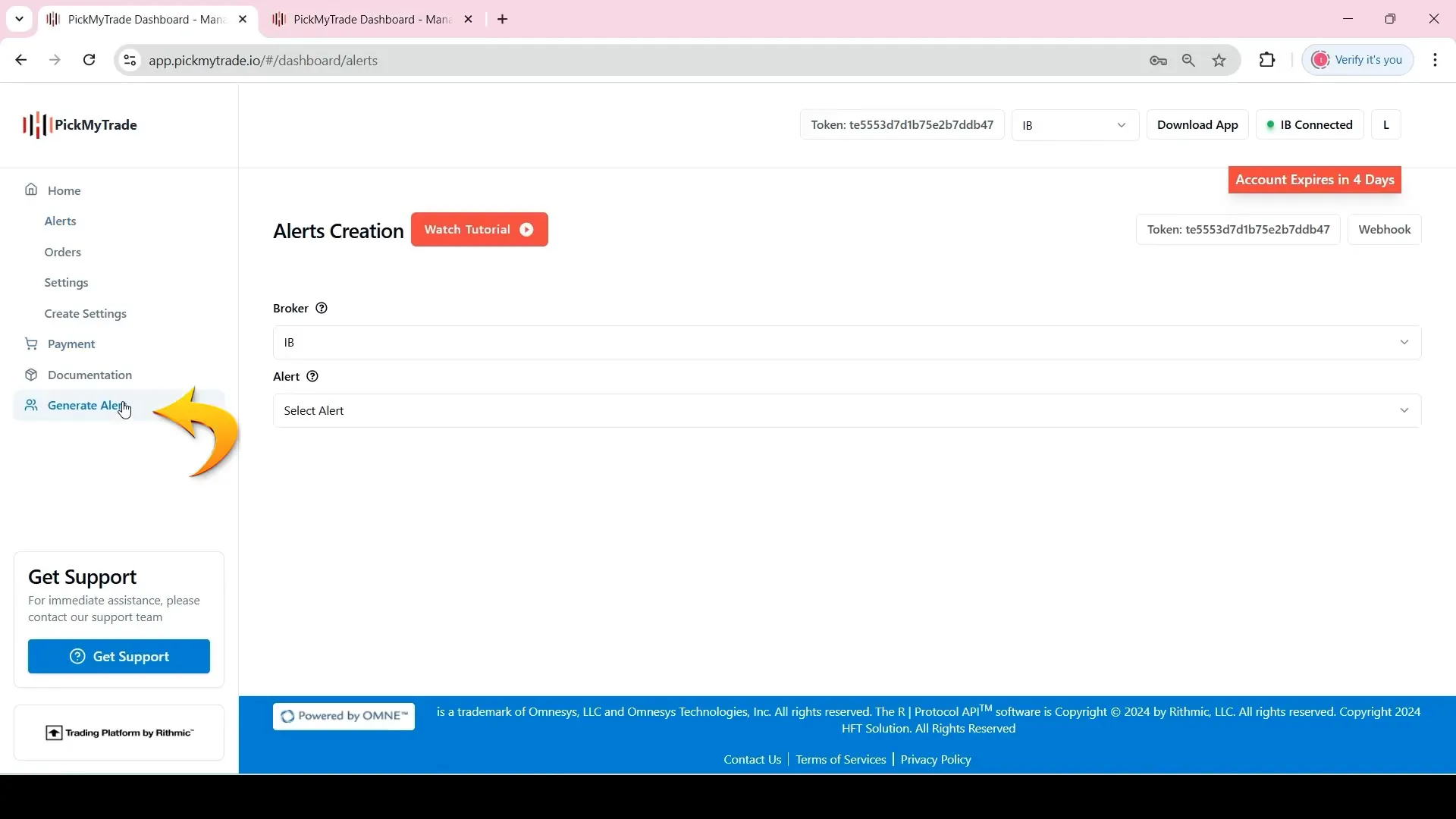Screen dimensions: 1456x819
Task: Bookmark this page with the star icon
Action: click(1219, 61)
